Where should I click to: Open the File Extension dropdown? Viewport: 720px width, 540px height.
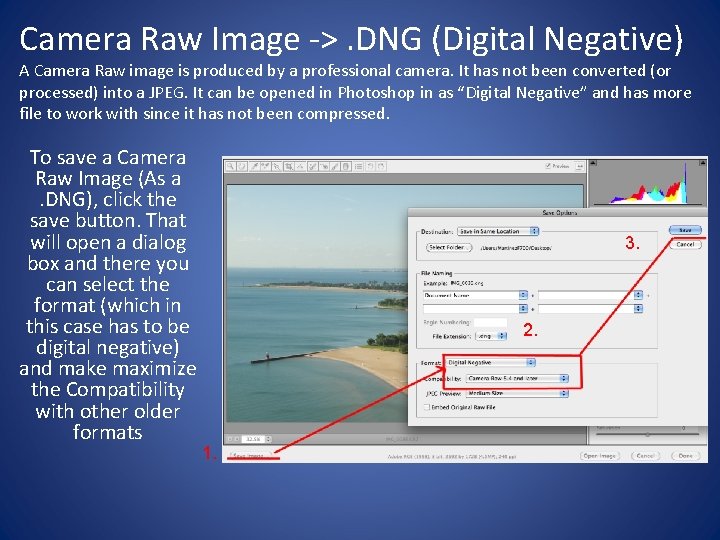point(491,336)
